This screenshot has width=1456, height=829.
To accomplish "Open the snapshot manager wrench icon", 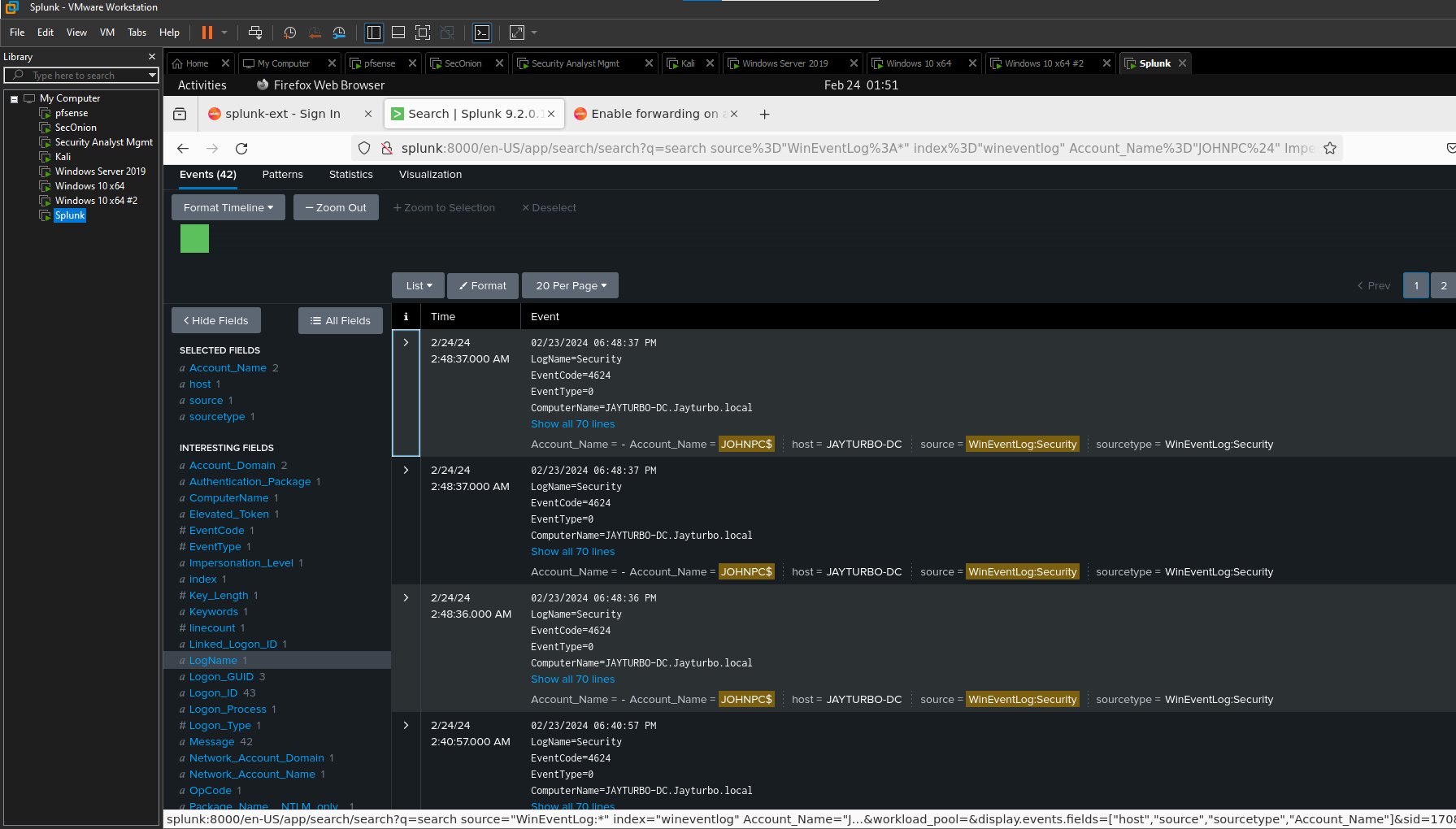I will [x=339, y=33].
